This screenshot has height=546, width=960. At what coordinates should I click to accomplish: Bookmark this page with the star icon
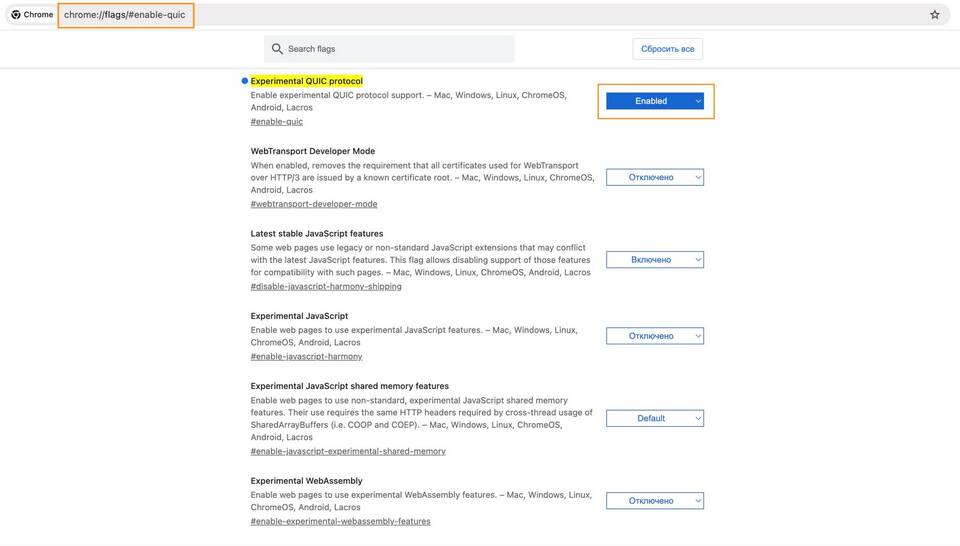pyautogui.click(x=935, y=15)
